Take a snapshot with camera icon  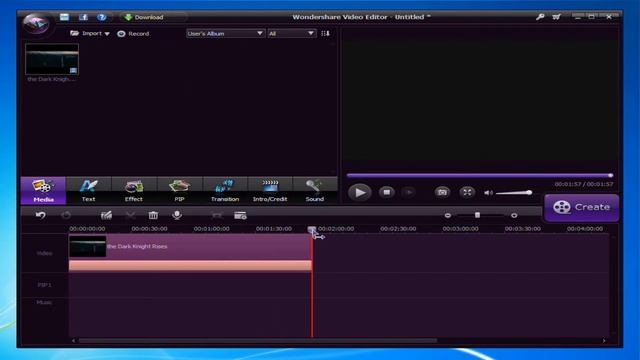pyautogui.click(x=442, y=192)
